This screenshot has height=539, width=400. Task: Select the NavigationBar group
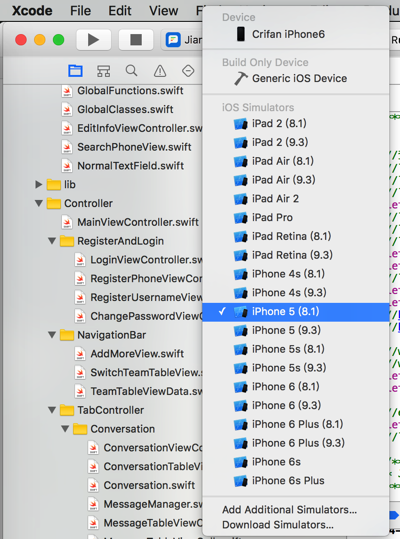click(112, 335)
